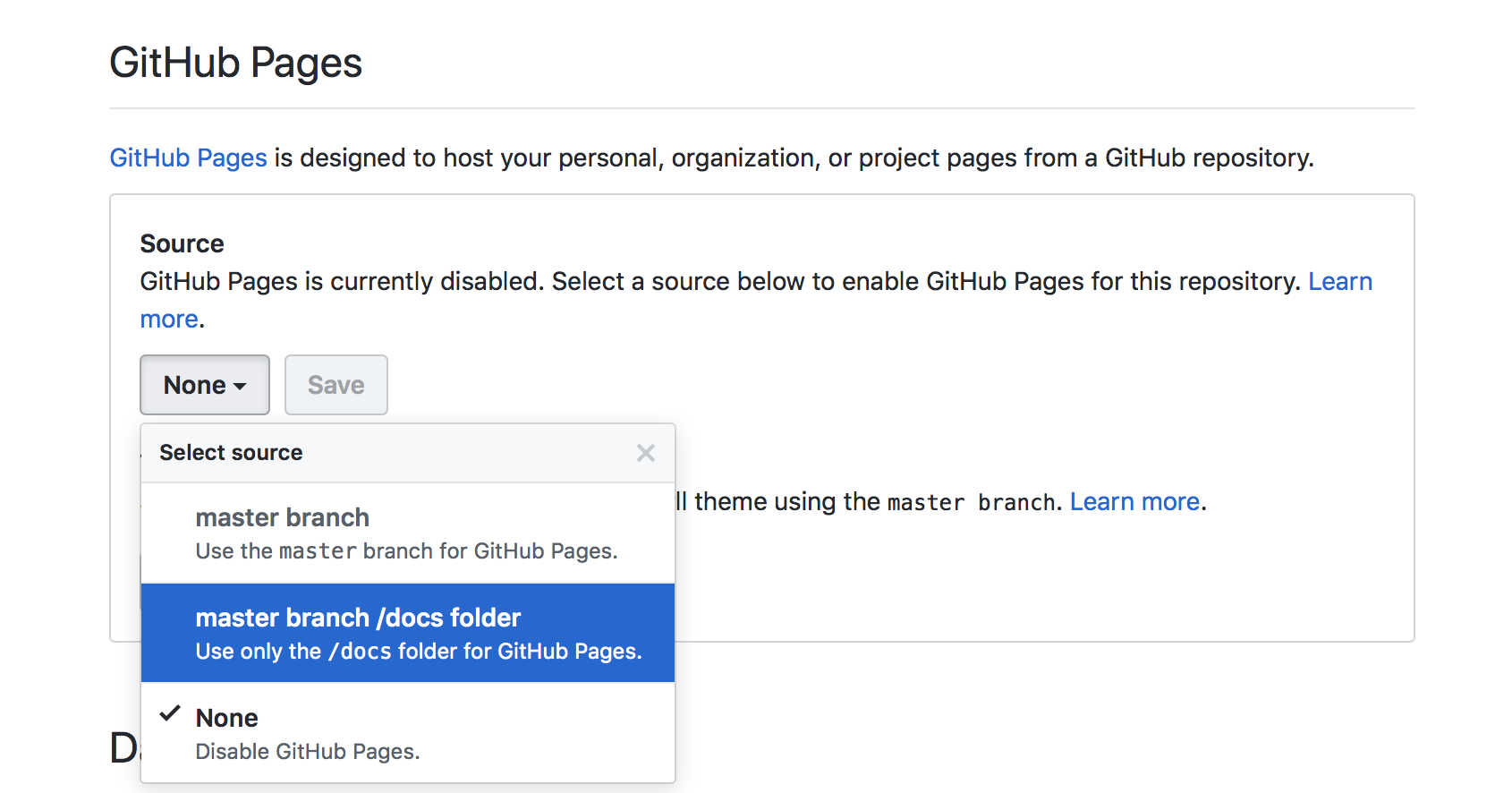The width and height of the screenshot is (1512, 793).
Task: Click "Use the master branch for GitHub Pages" description
Action: coord(406,551)
